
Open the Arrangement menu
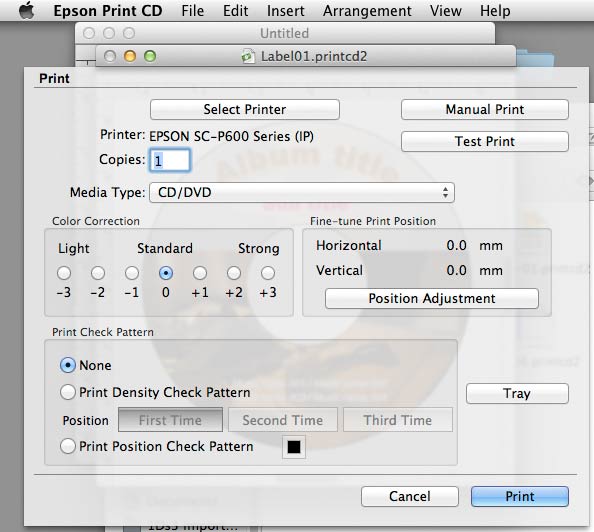click(367, 11)
